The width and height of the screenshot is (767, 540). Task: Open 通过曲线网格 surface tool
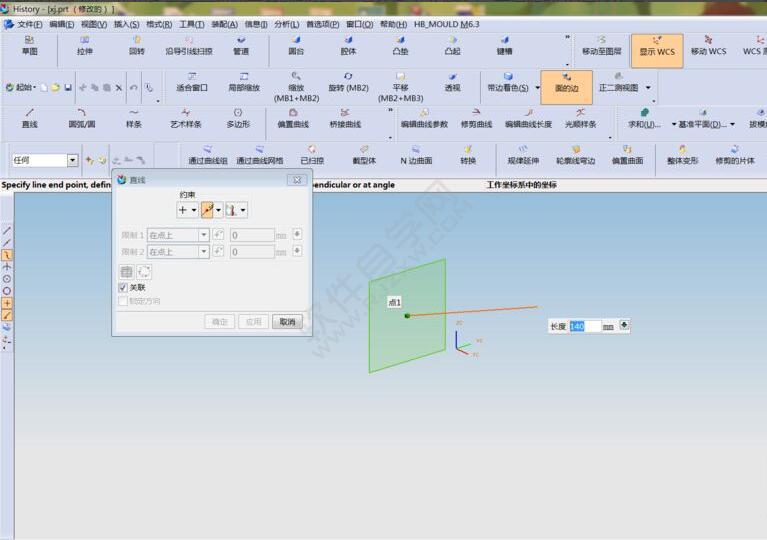(260, 155)
